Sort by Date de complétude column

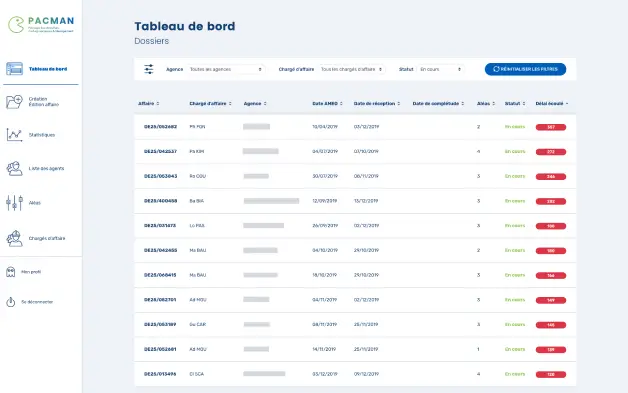coord(438,104)
